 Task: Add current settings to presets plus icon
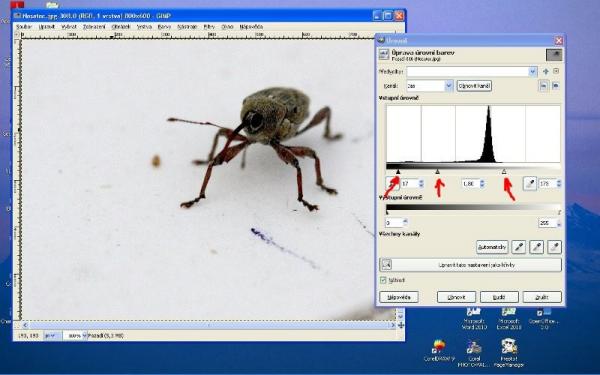point(546,72)
